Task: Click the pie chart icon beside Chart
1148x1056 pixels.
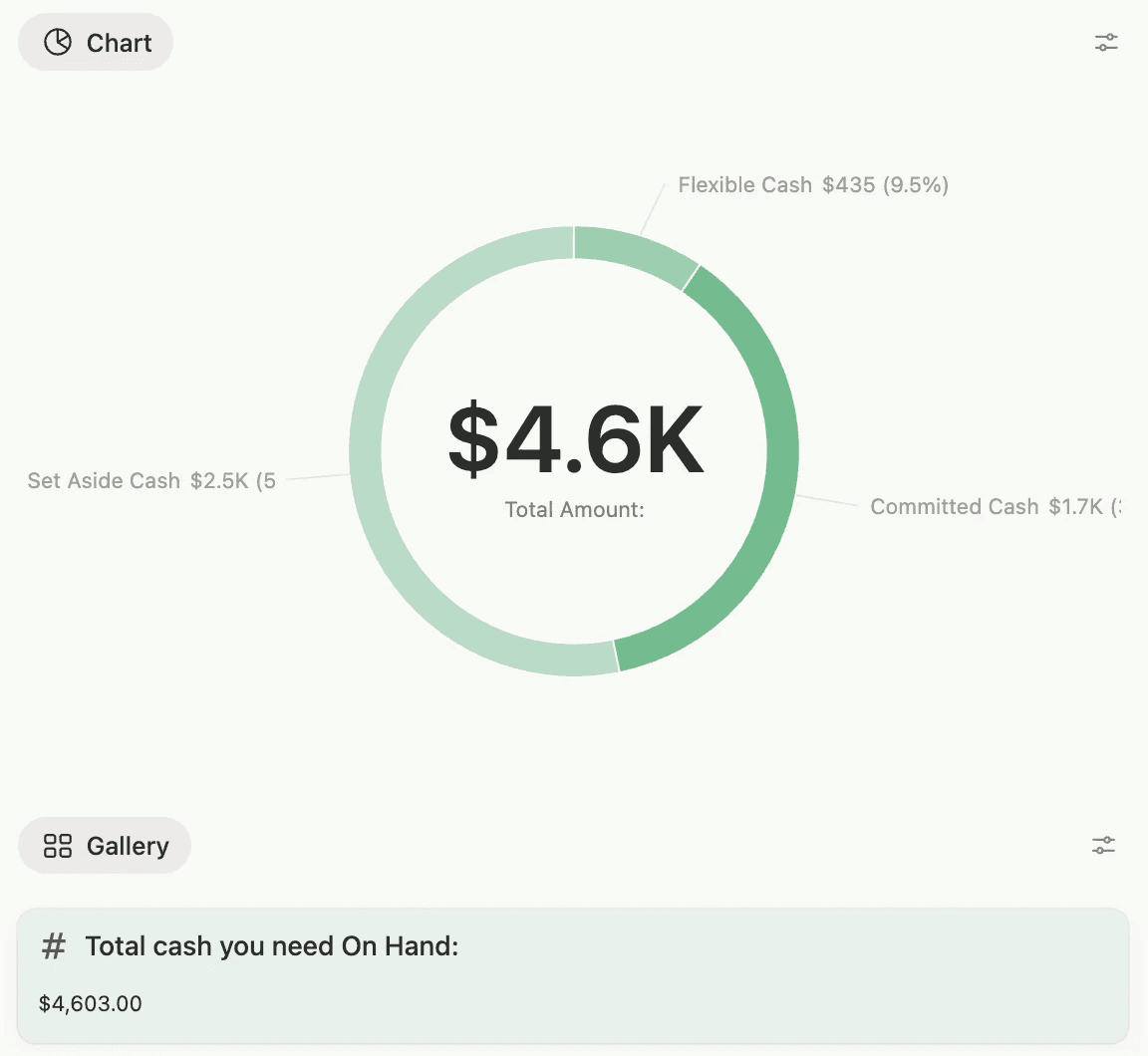Action: point(60,42)
